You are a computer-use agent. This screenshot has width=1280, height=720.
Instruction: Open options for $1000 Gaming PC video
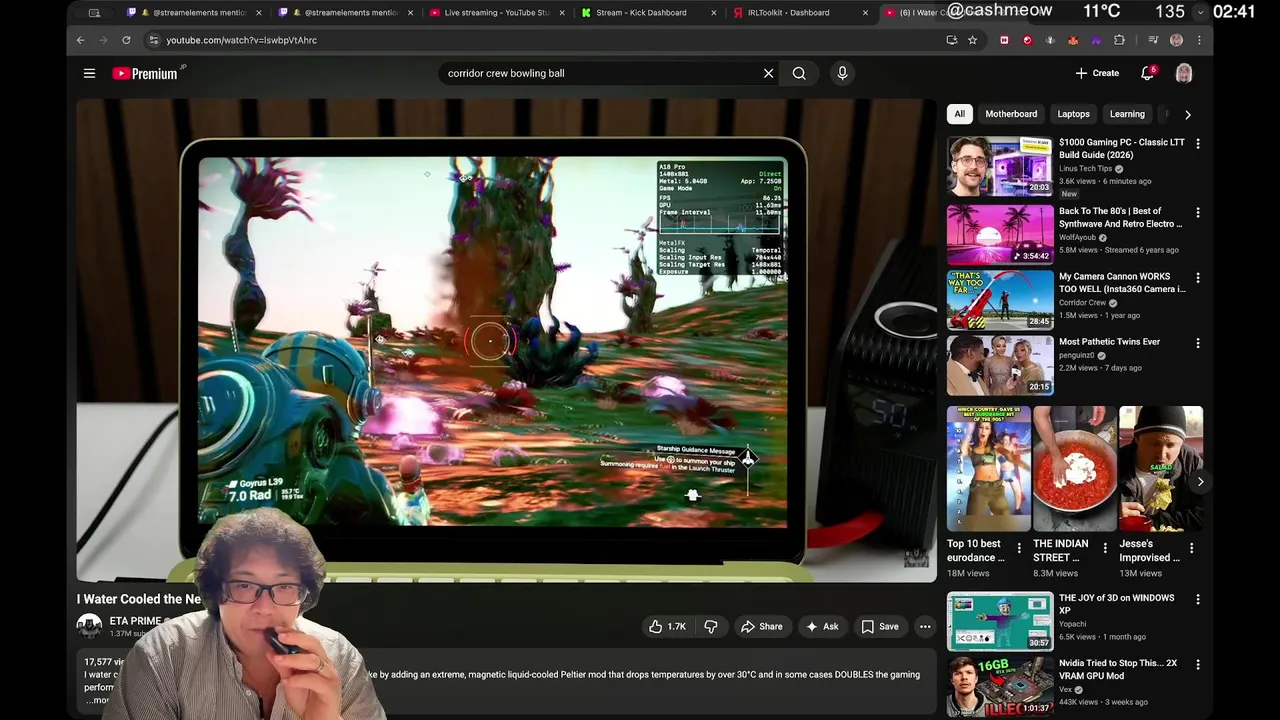[x=1197, y=144]
